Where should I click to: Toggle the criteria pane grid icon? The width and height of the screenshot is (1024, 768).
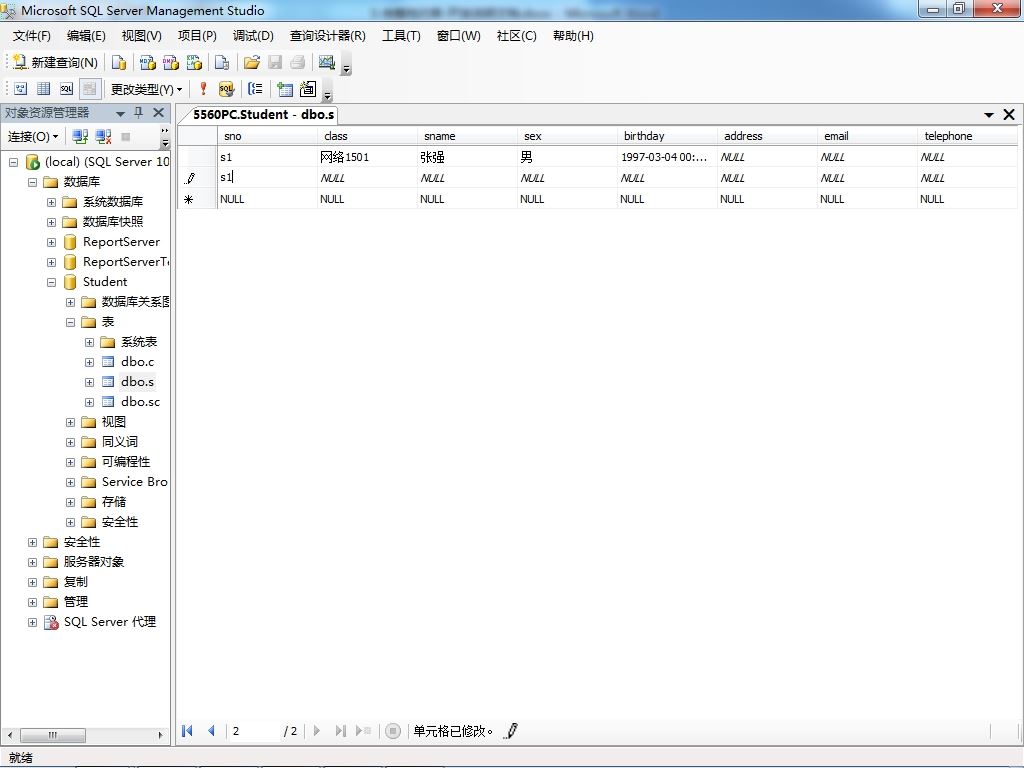click(x=44, y=89)
